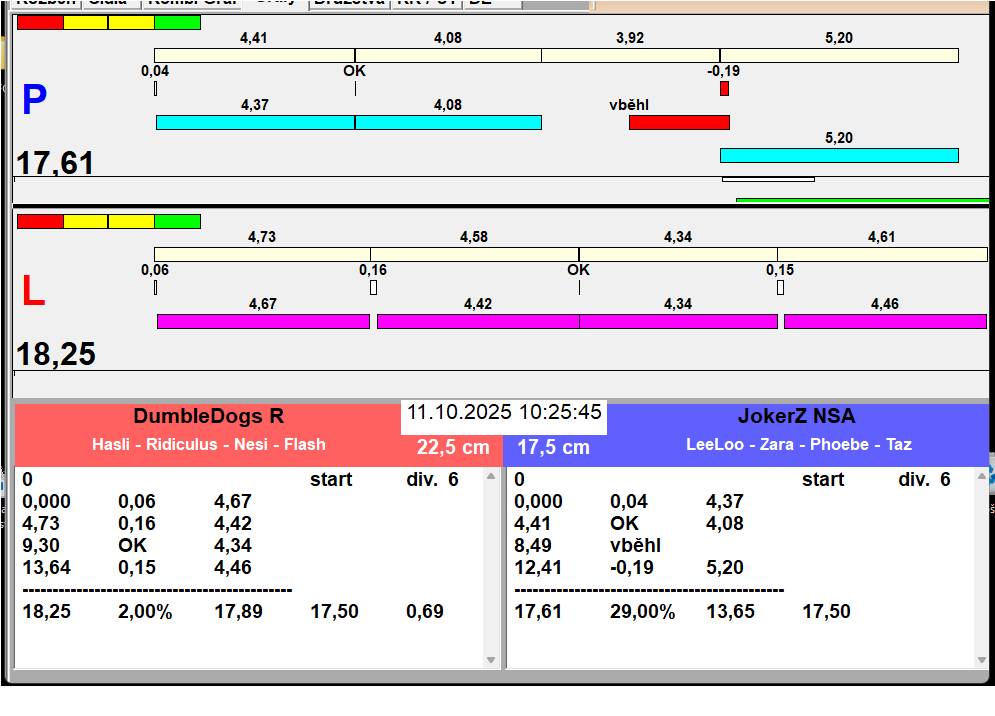This screenshot has height=716, width=995.
Task: Click the 13,65 value in JokerZ summary
Action: 730,612
